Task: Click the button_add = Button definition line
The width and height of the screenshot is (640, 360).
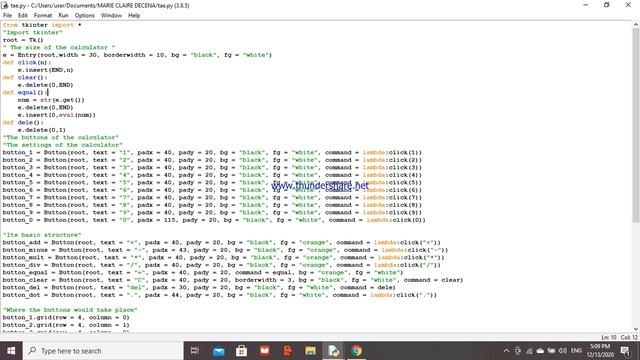Action: click(222, 242)
